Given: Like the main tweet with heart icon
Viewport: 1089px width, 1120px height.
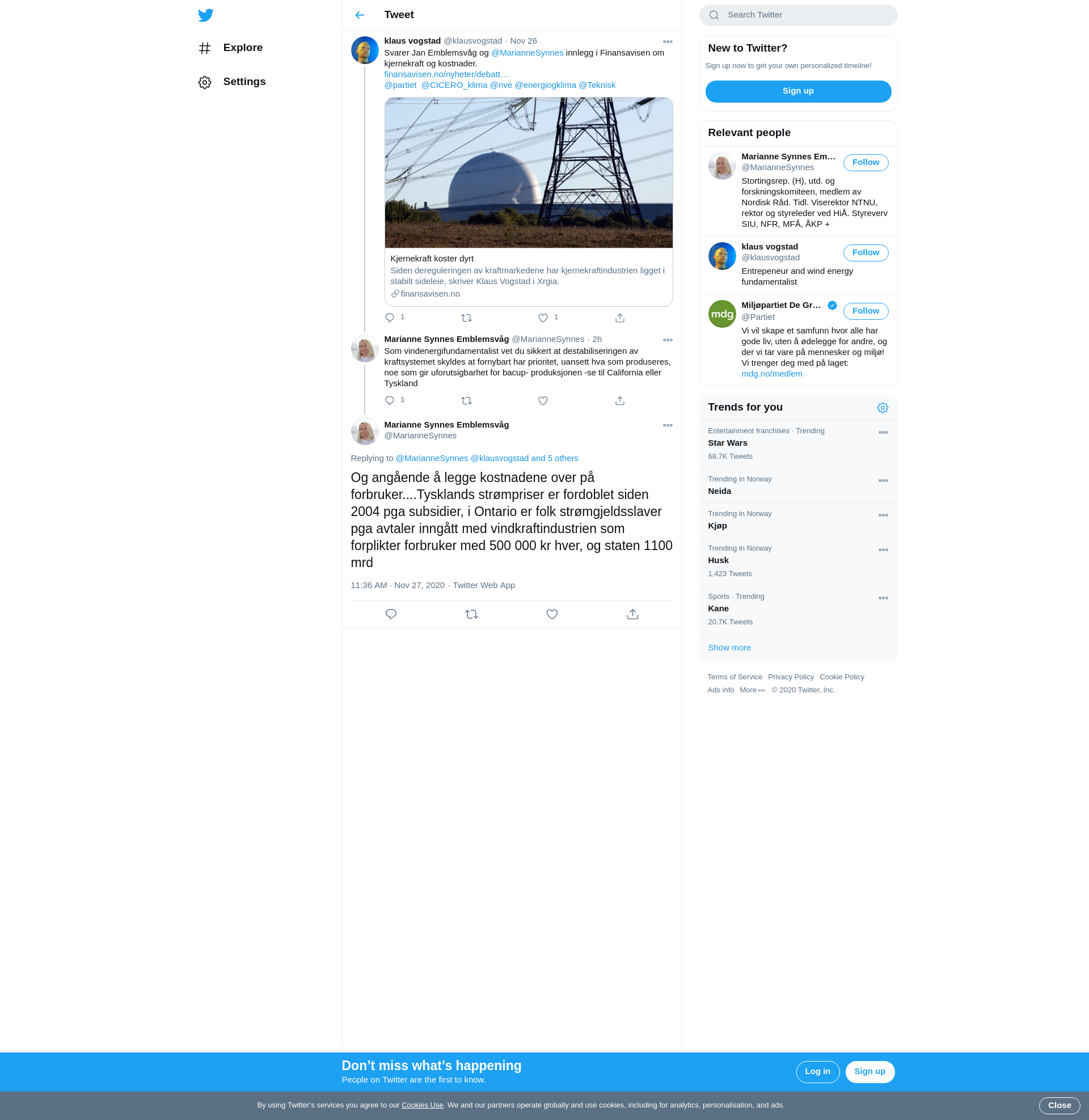Looking at the screenshot, I should point(551,614).
